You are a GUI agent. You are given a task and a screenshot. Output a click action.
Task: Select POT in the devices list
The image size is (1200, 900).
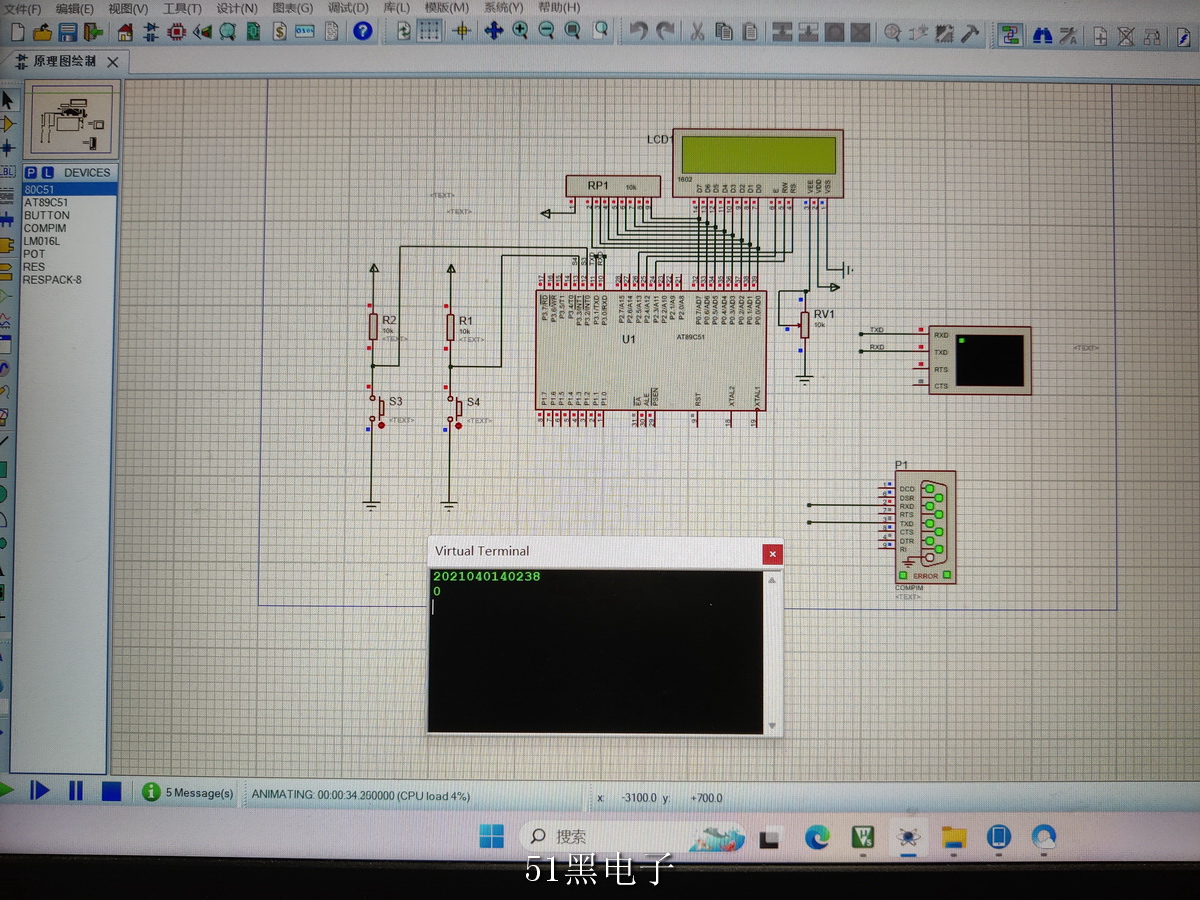coord(70,254)
